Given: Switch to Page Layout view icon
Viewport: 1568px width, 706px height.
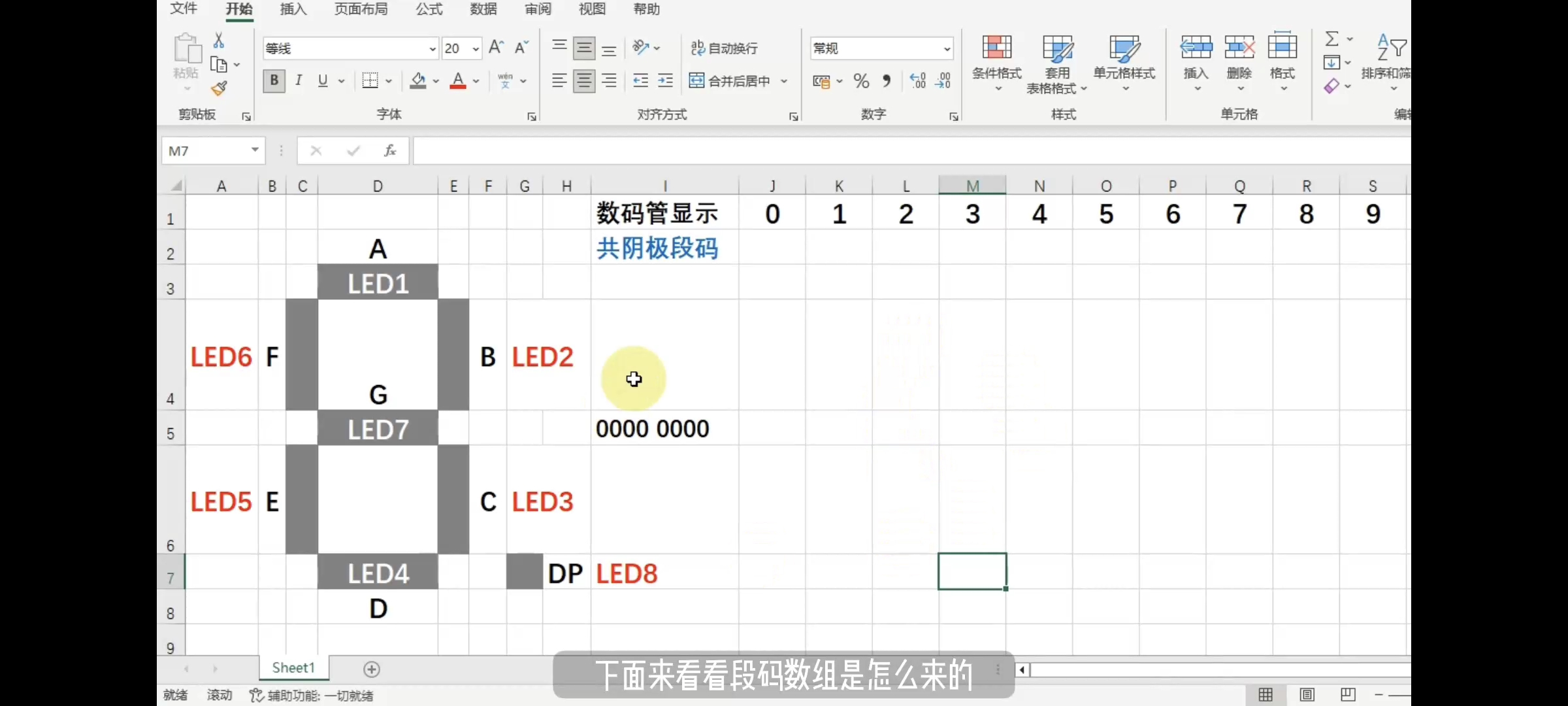Looking at the screenshot, I should [x=1307, y=695].
